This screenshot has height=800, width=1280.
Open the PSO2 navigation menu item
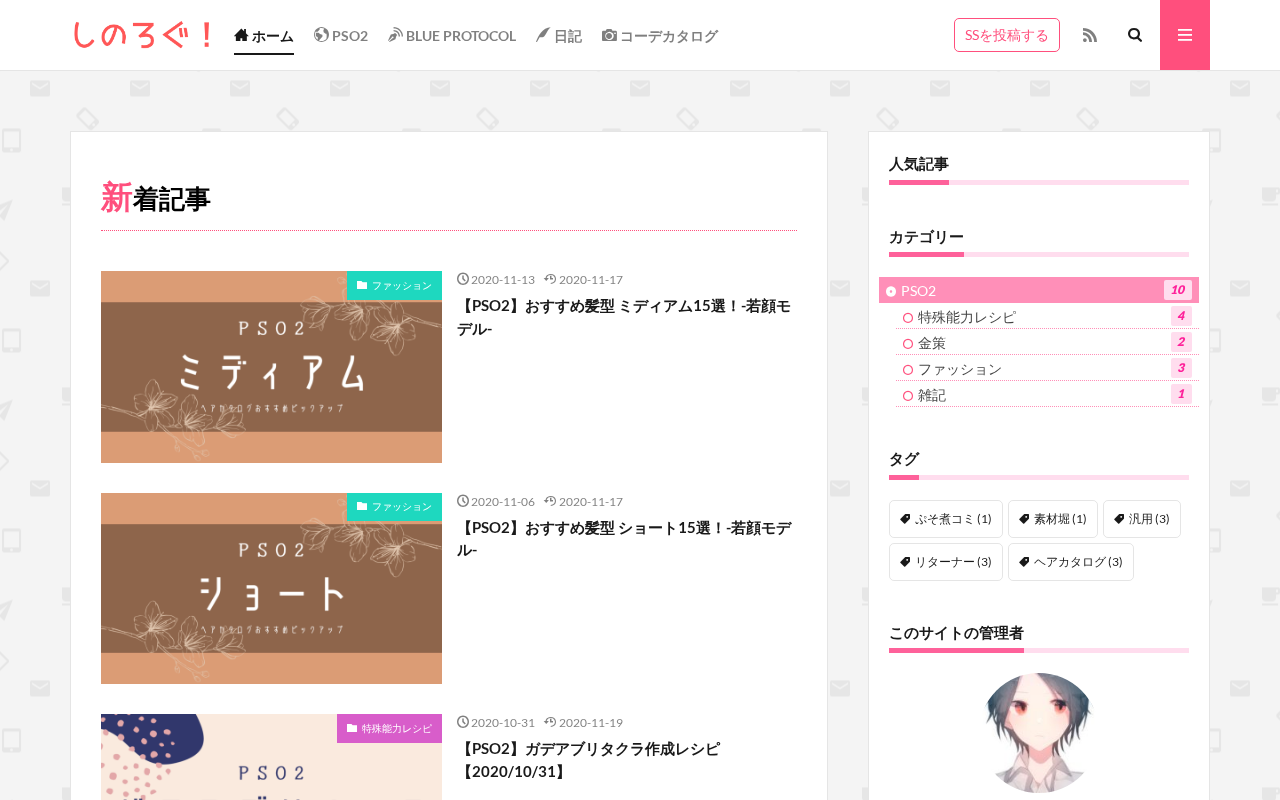click(341, 36)
